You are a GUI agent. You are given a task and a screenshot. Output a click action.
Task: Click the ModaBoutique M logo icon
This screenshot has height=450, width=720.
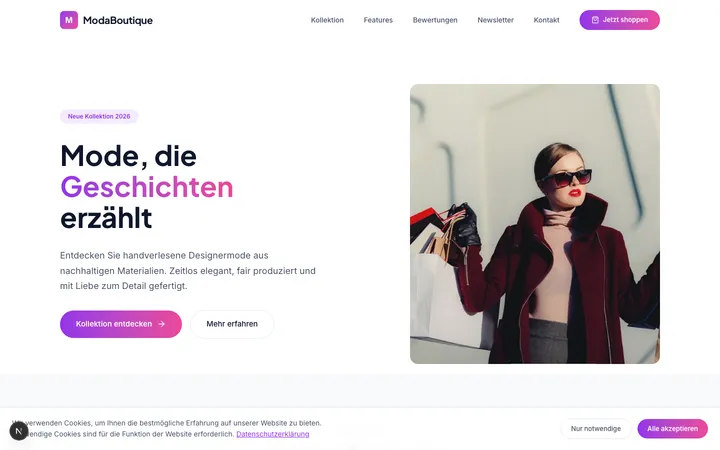pos(69,20)
